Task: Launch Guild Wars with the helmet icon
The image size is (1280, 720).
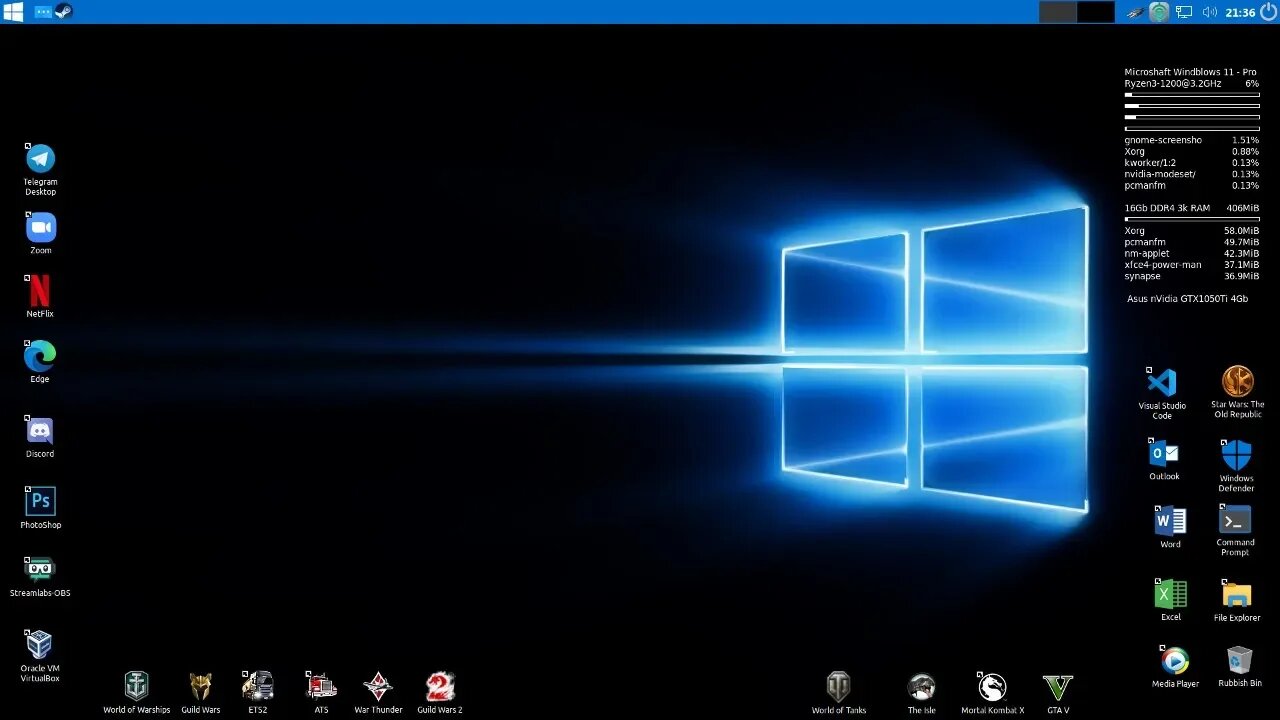Action: click(200, 686)
